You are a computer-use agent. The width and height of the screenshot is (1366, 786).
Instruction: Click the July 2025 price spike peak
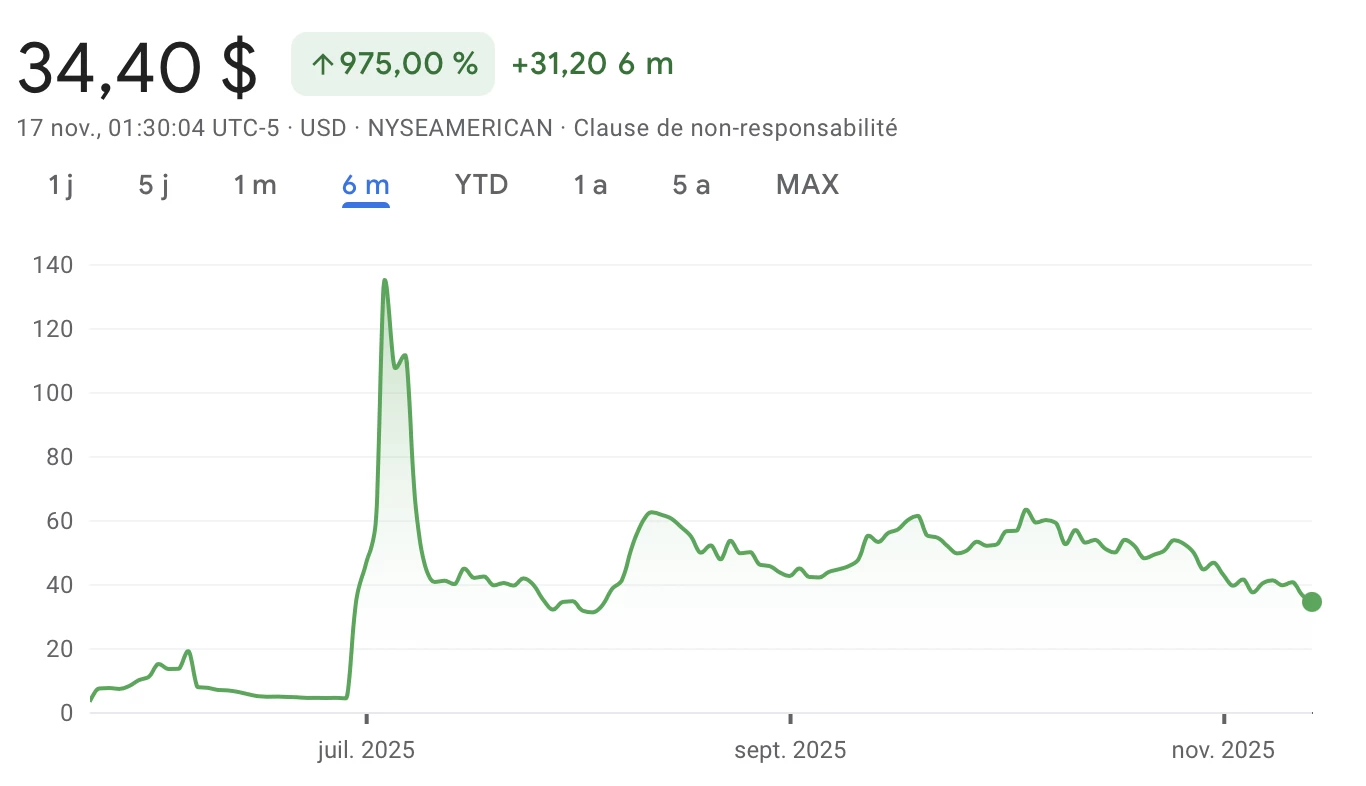(x=385, y=281)
